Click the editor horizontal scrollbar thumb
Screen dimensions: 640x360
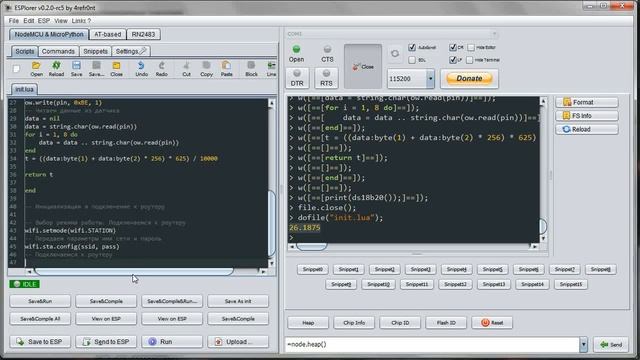(134, 271)
